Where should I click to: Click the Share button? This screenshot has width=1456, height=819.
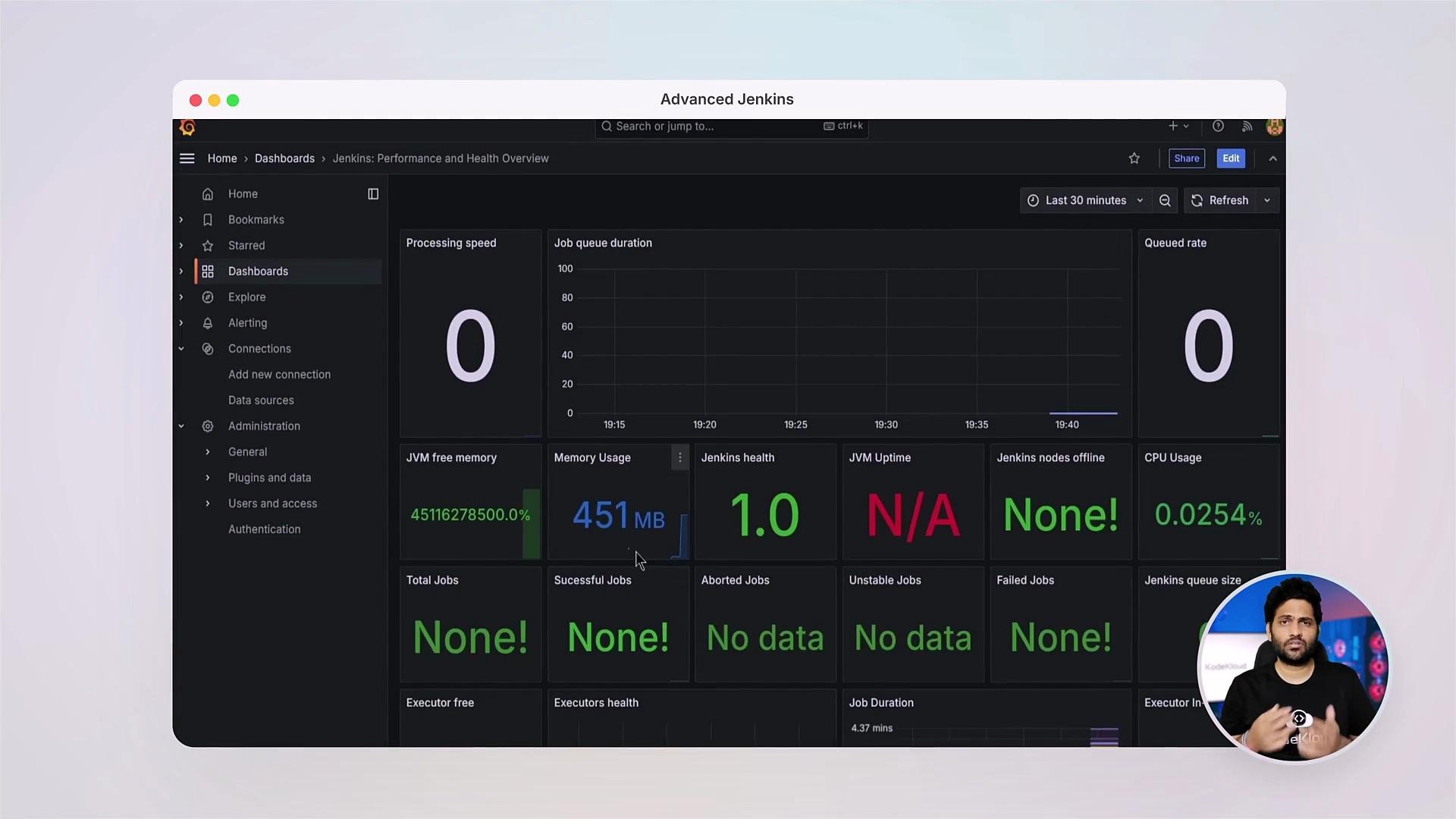(1187, 158)
